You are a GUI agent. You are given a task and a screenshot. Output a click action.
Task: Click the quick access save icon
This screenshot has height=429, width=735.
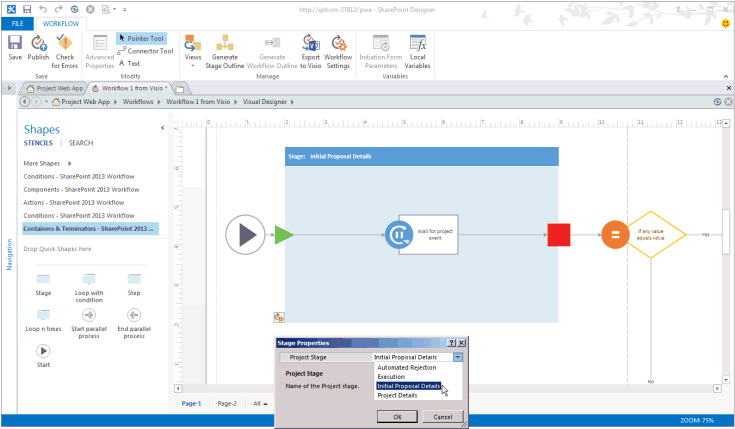(x=27, y=9)
